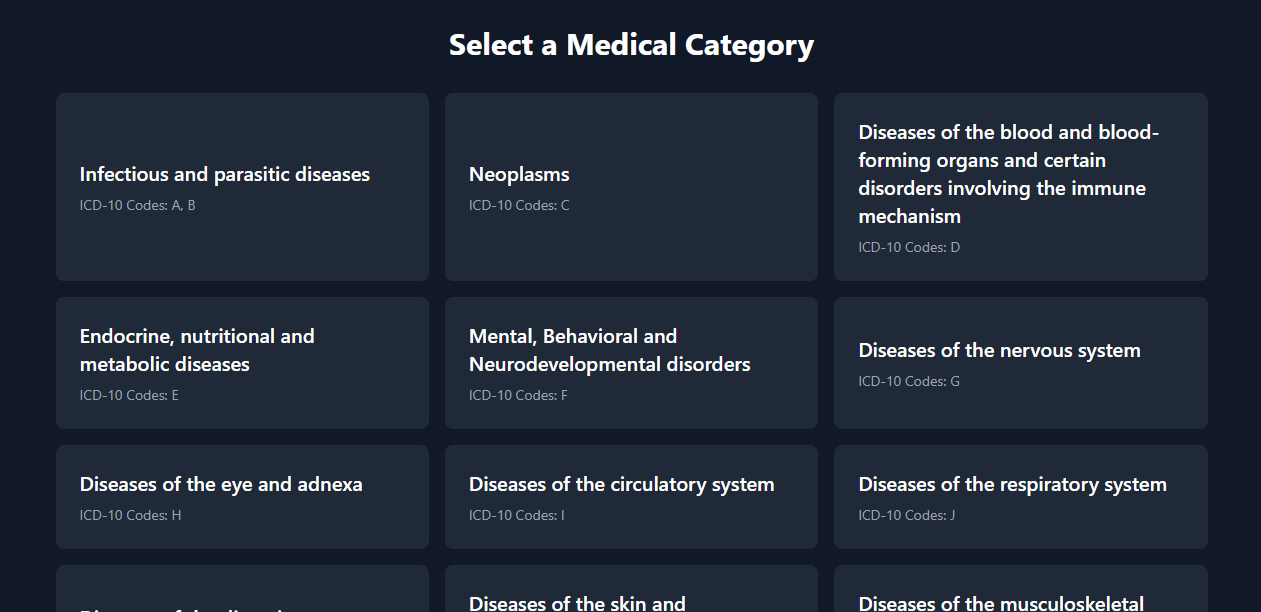1261x612 pixels.
Task: Open Mental, Behavioral and Neurodevelopmental disorders
Action: click(631, 363)
